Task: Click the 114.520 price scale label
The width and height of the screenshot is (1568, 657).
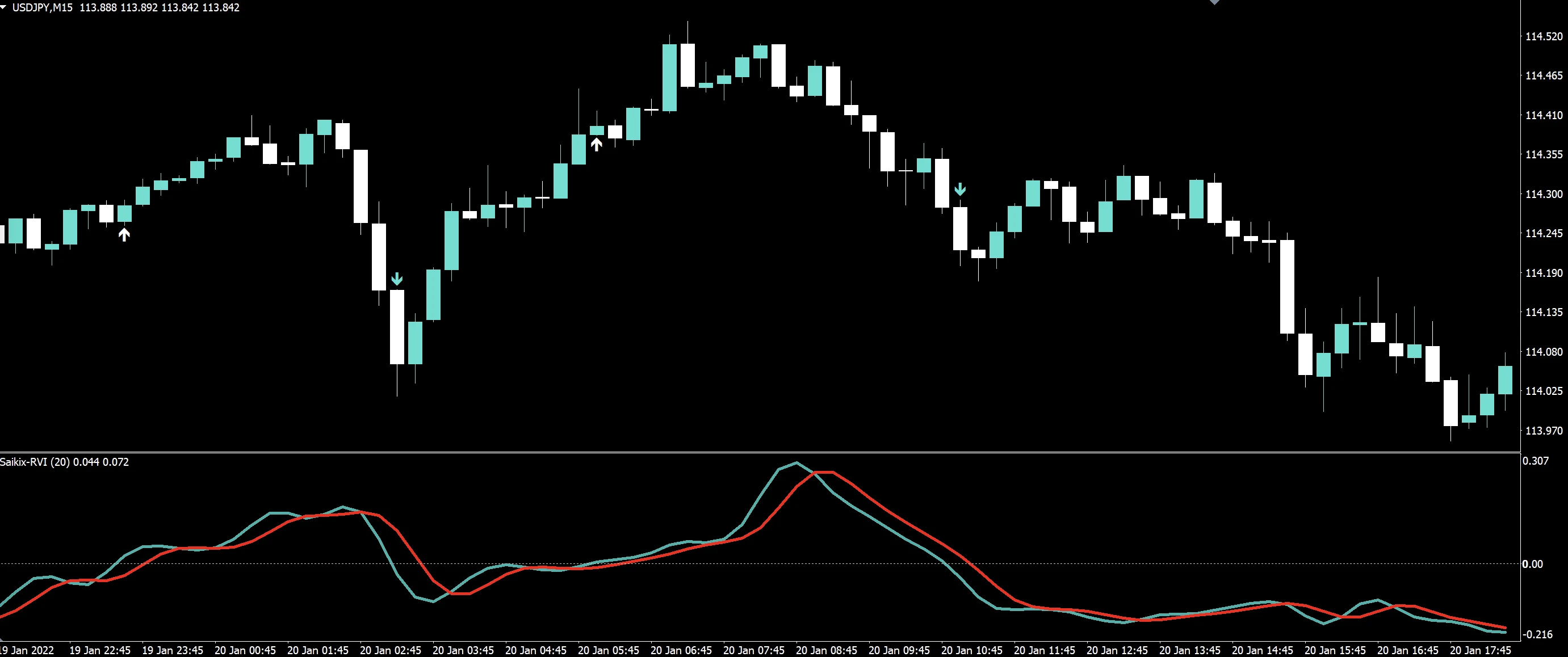Action: tap(1543, 36)
